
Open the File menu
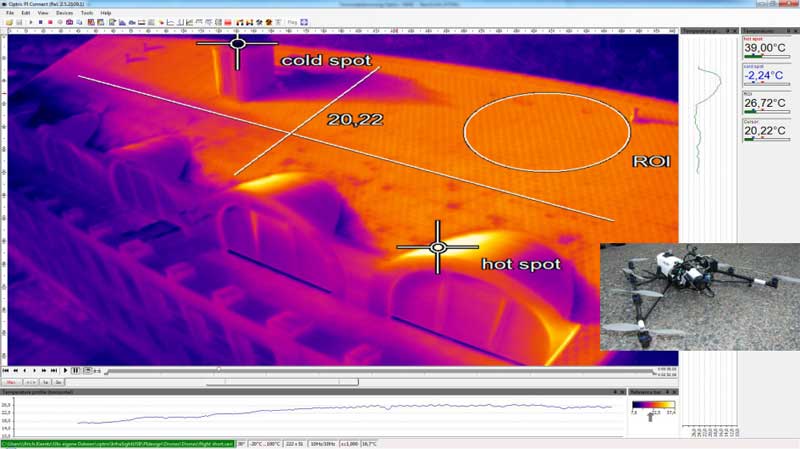click(10, 13)
